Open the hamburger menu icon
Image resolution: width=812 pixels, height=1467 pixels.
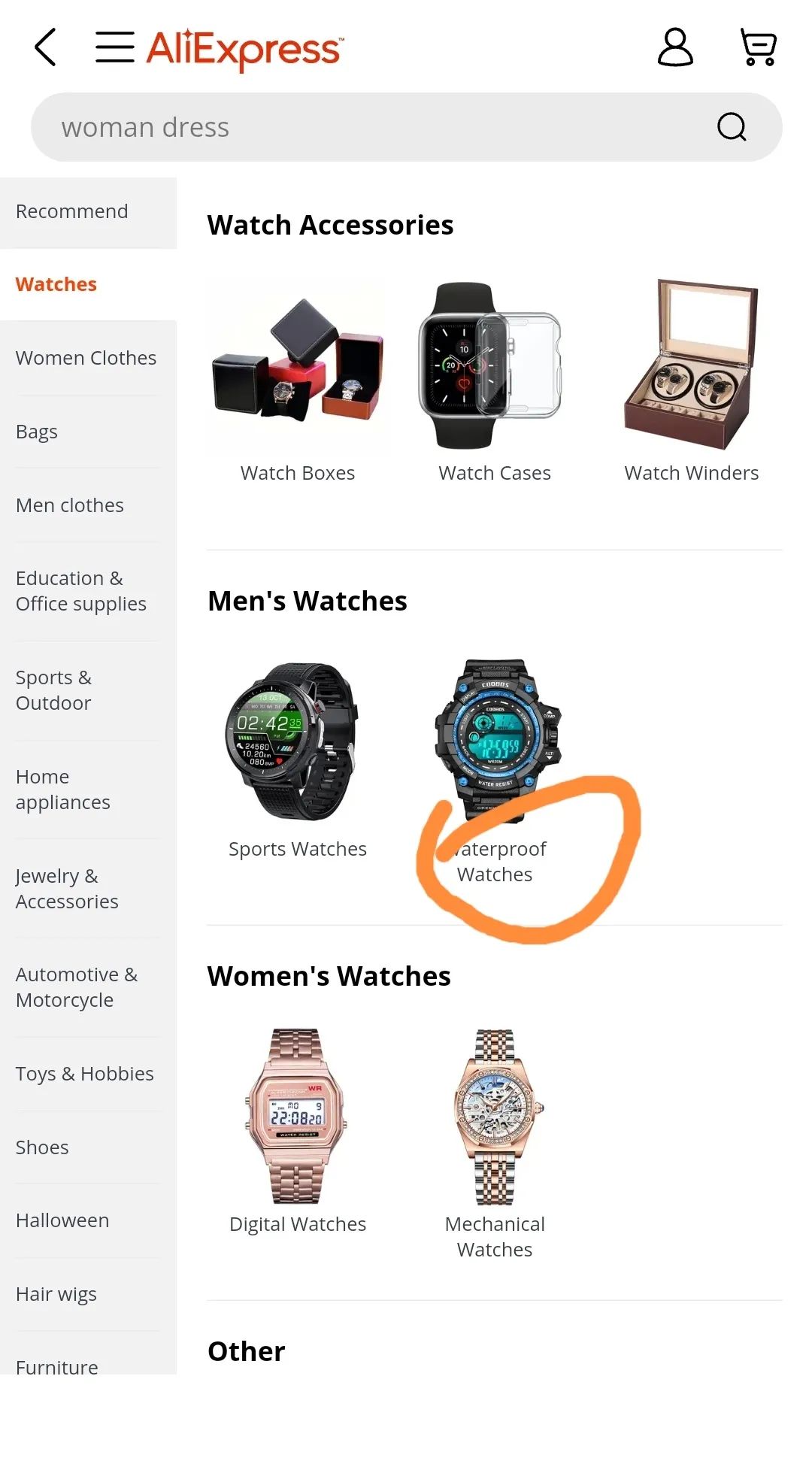114,47
